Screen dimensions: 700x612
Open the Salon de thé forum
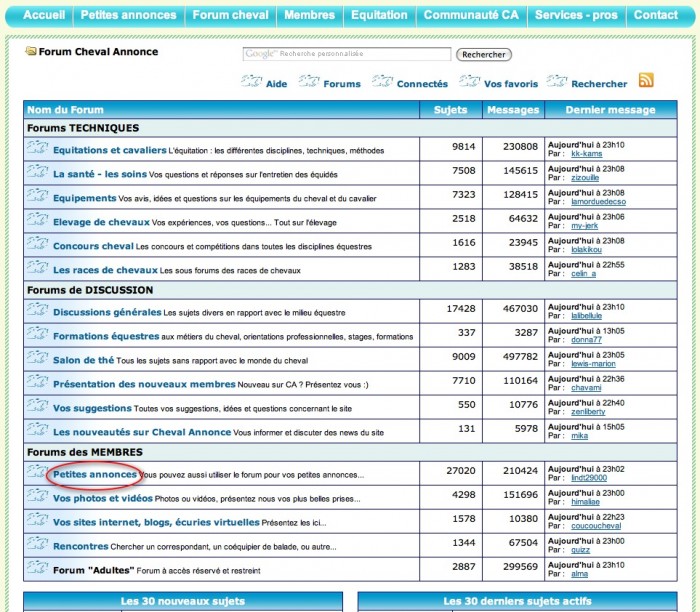pos(83,360)
